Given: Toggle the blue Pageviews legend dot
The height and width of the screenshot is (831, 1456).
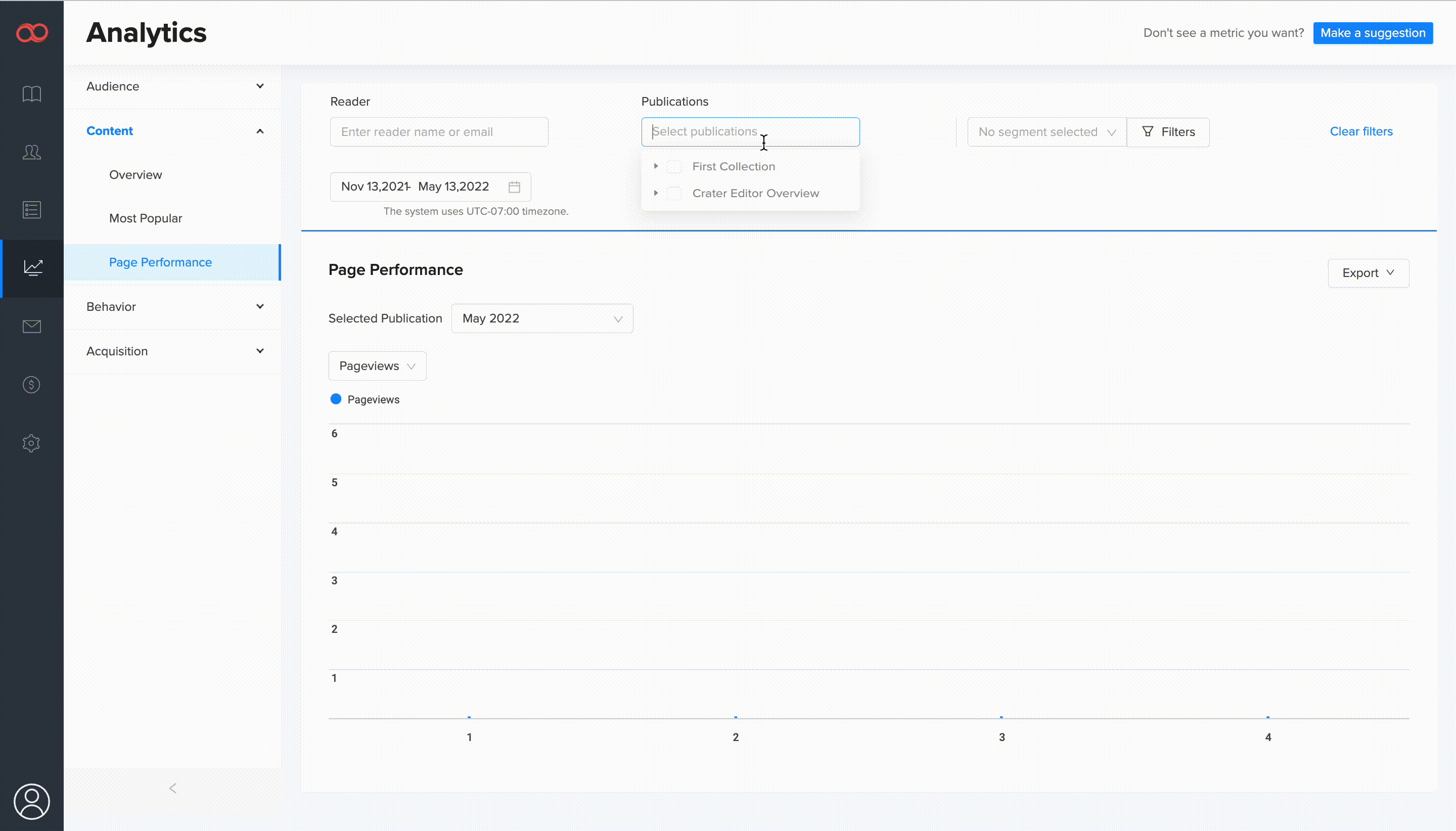Looking at the screenshot, I should click(336, 399).
